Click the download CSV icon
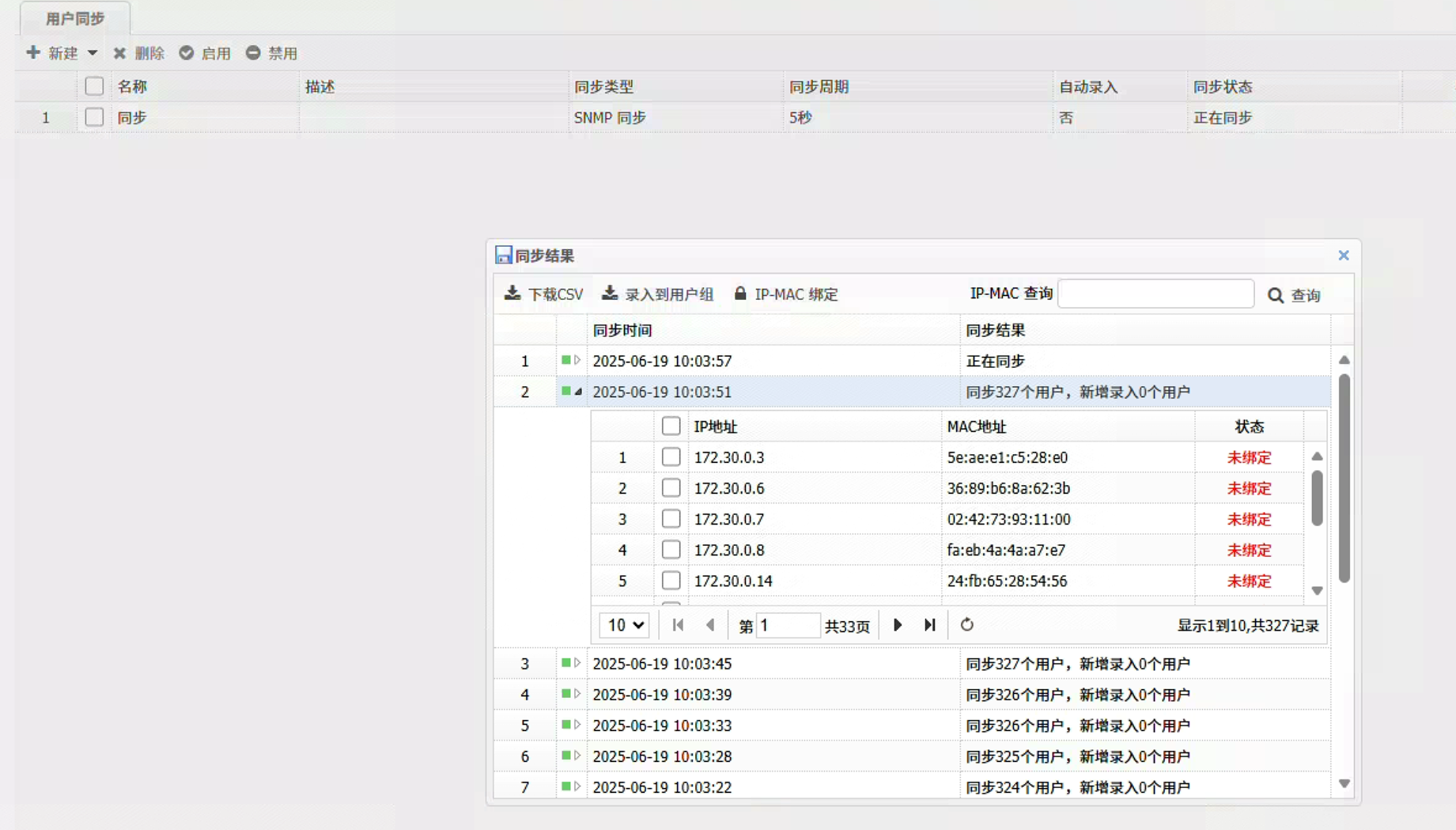The width and height of the screenshot is (1456, 830). [512, 294]
